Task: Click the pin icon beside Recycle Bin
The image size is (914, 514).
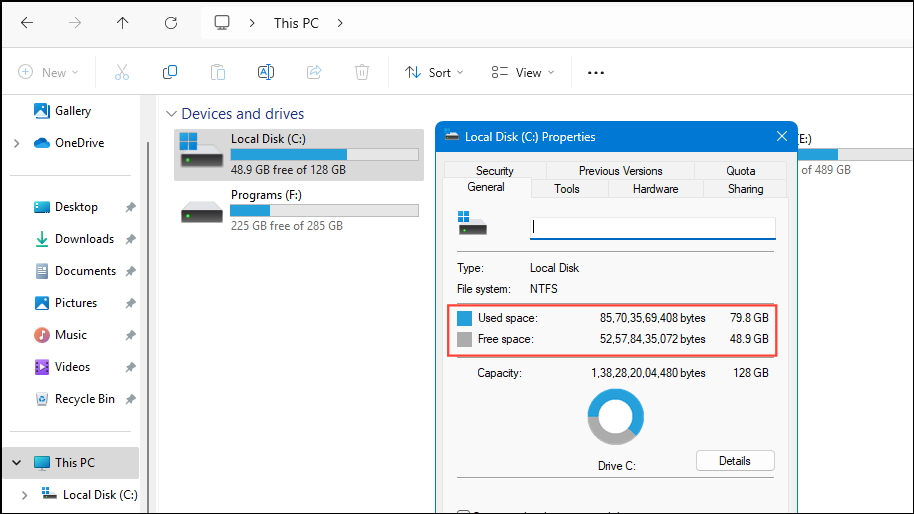Action: tap(131, 399)
